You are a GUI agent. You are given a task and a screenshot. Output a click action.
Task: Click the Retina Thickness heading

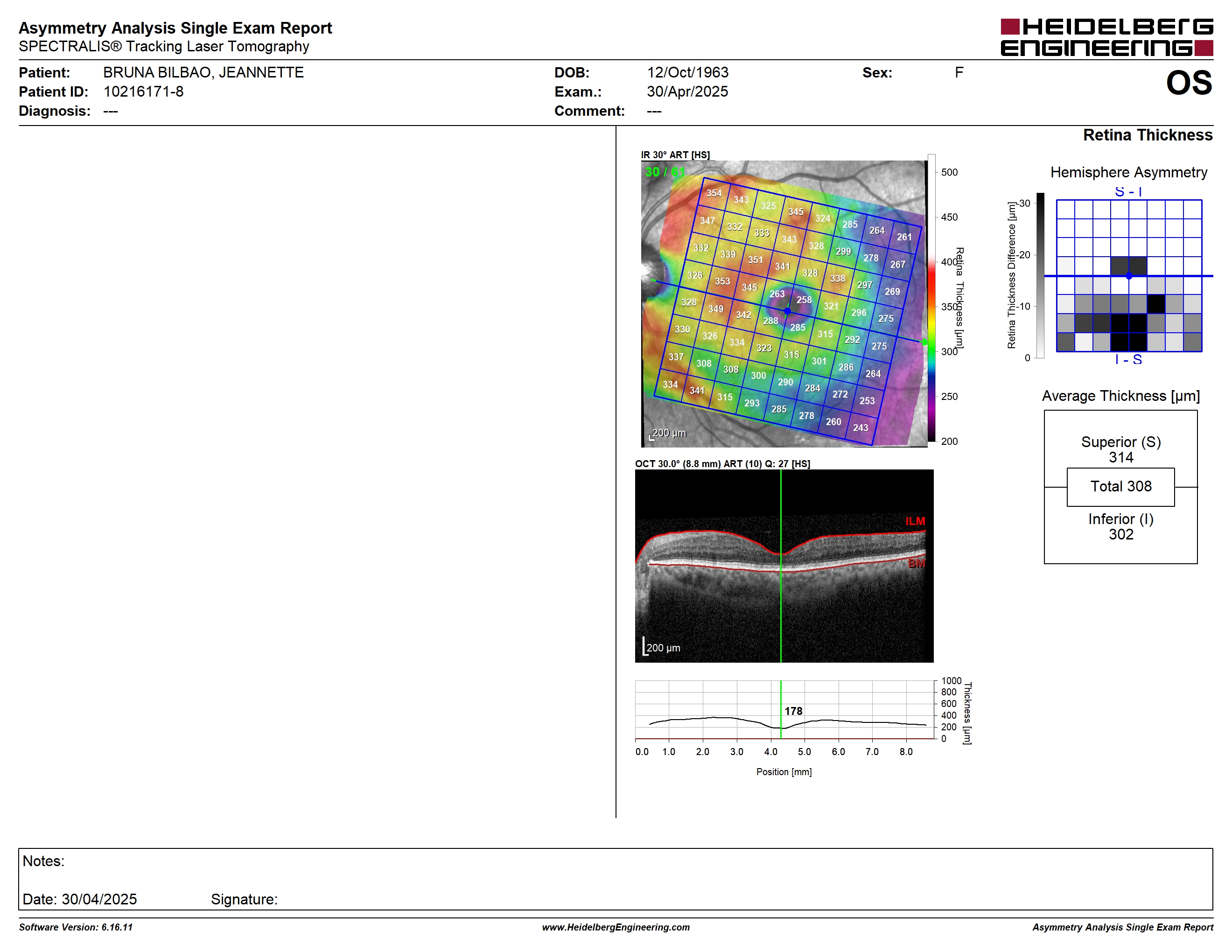[1148, 135]
